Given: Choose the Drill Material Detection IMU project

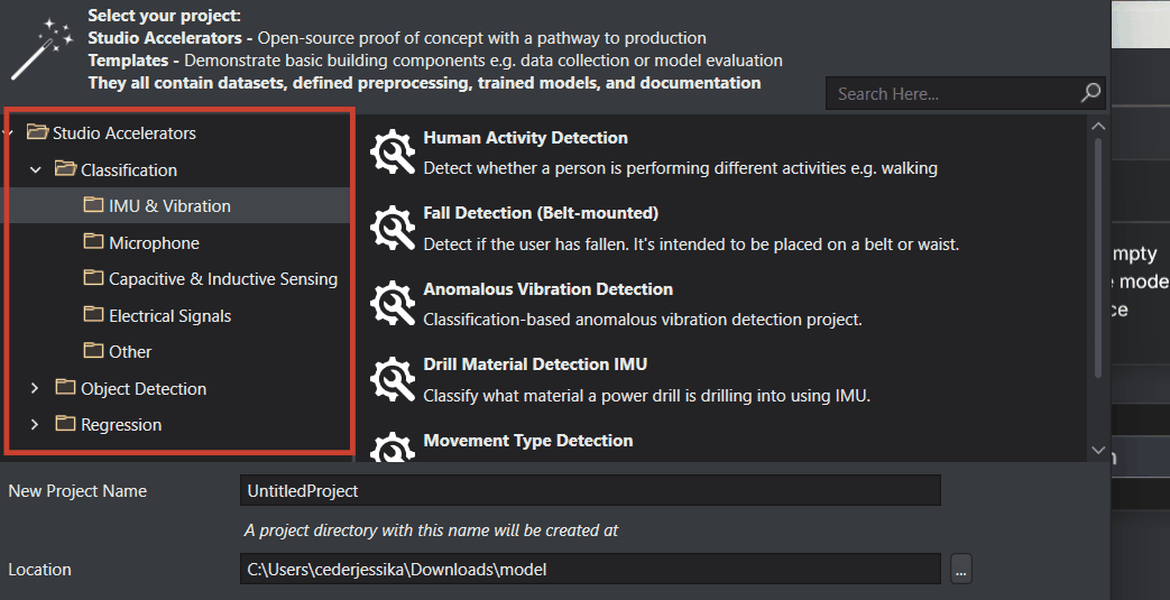Looking at the screenshot, I should point(535,364).
